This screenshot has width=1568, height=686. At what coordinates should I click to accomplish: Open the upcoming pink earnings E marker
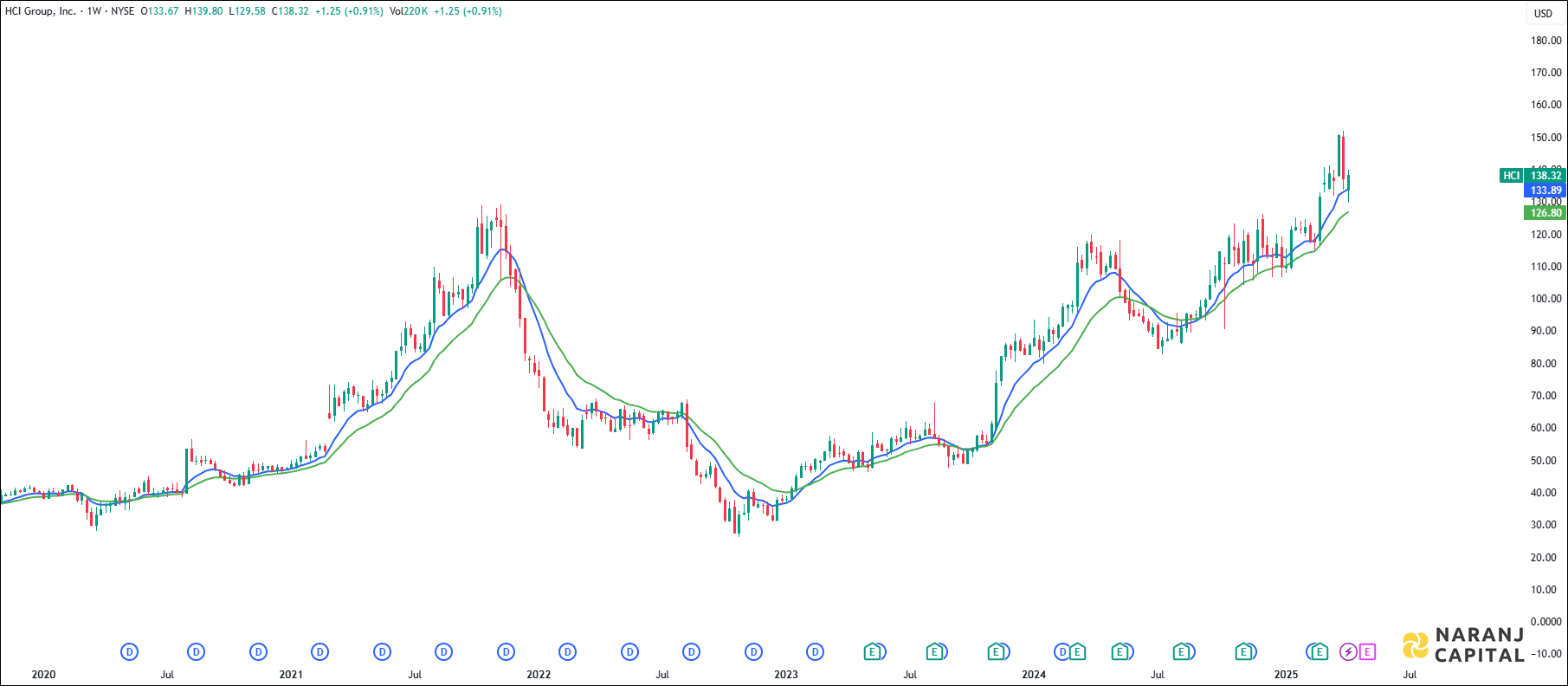pyautogui.click(x=1367, y=651)
